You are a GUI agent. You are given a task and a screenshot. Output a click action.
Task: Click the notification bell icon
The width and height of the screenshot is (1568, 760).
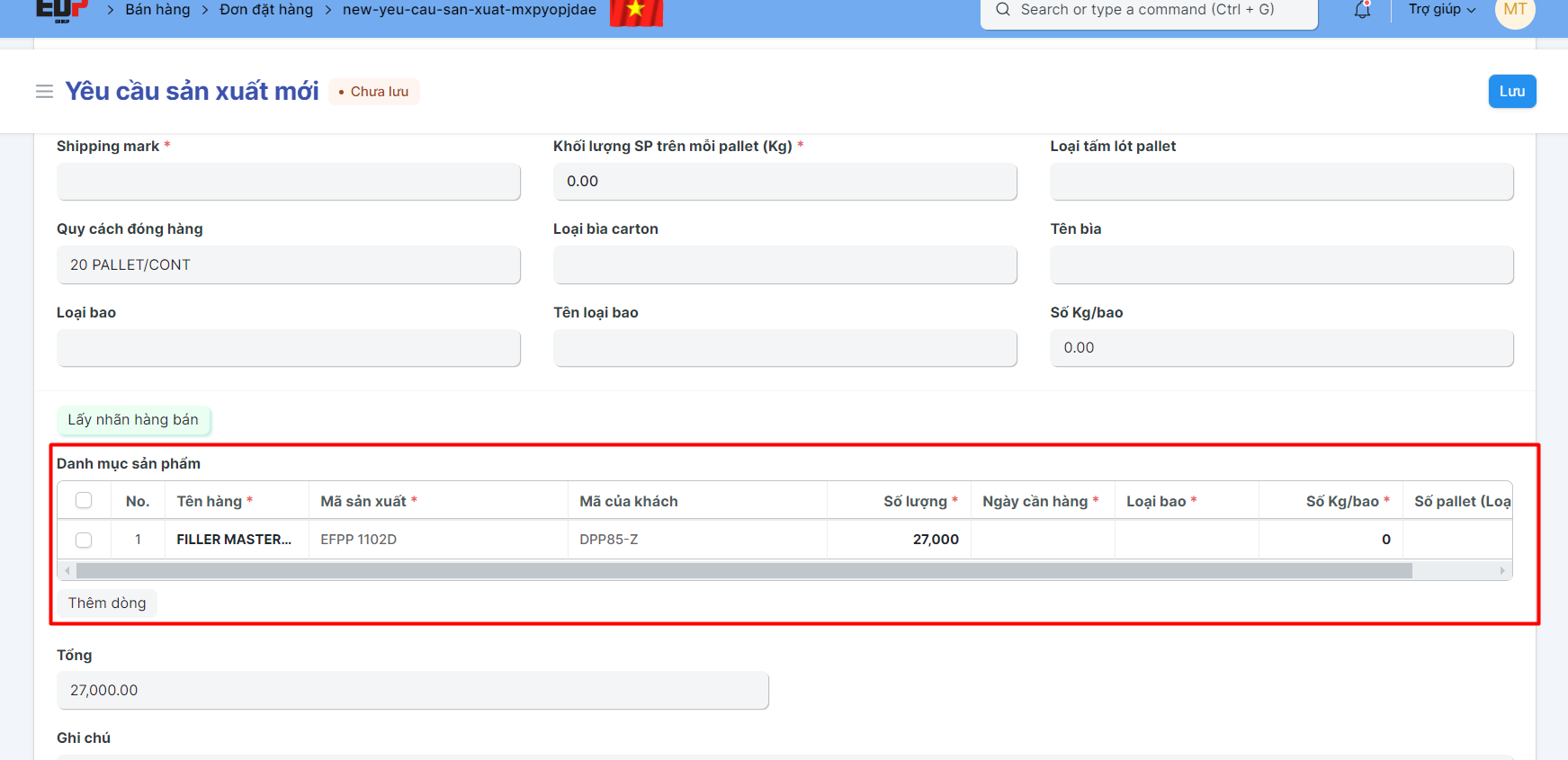(x=1362, y=11)
